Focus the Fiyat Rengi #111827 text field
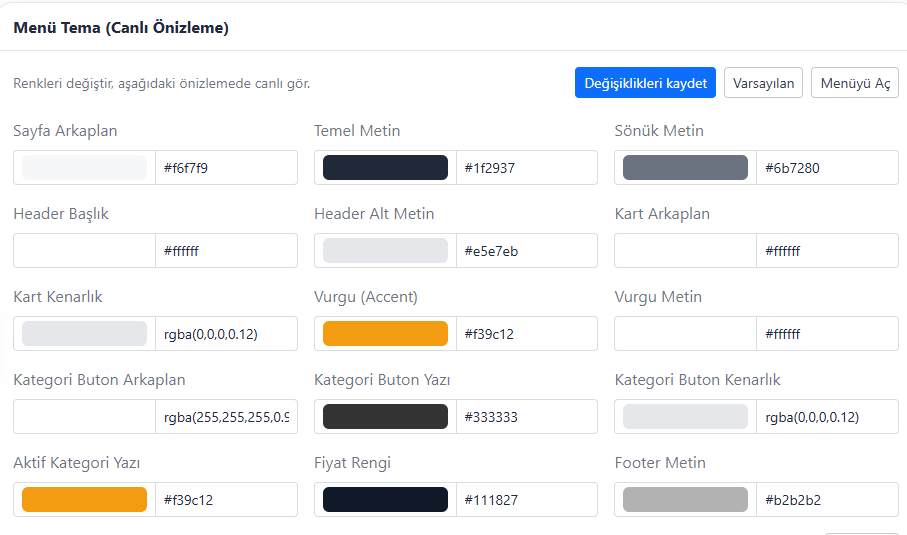Viewport: 907px width, 535px height. pyautogui.click(x=526, y=500)
